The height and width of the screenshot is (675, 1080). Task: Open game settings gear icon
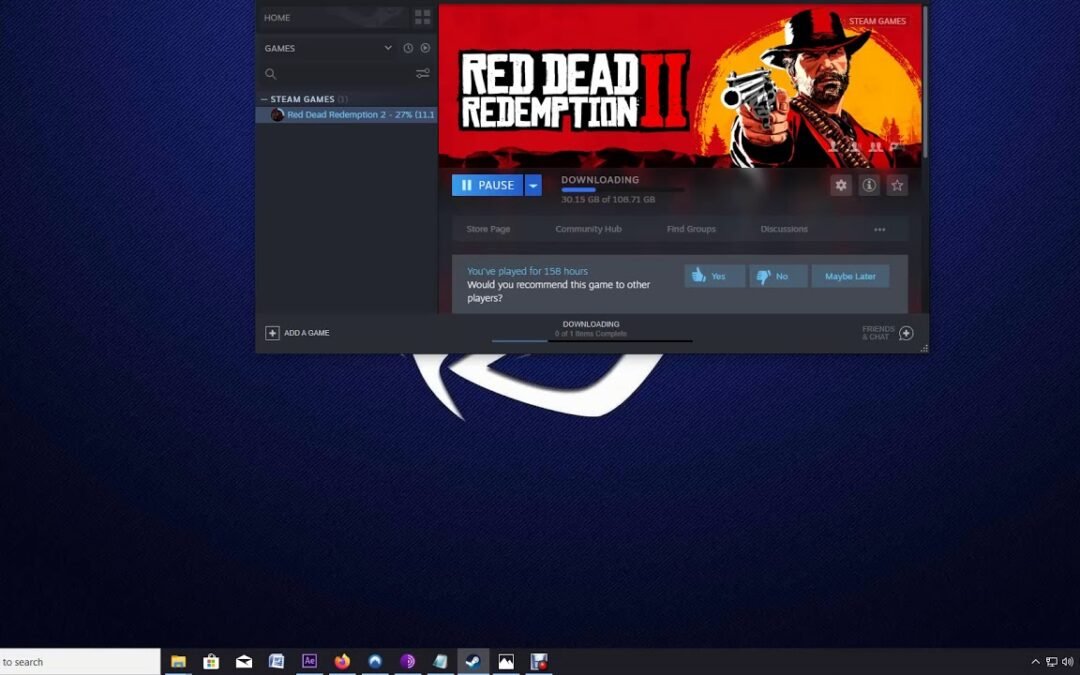coord(840,185)
